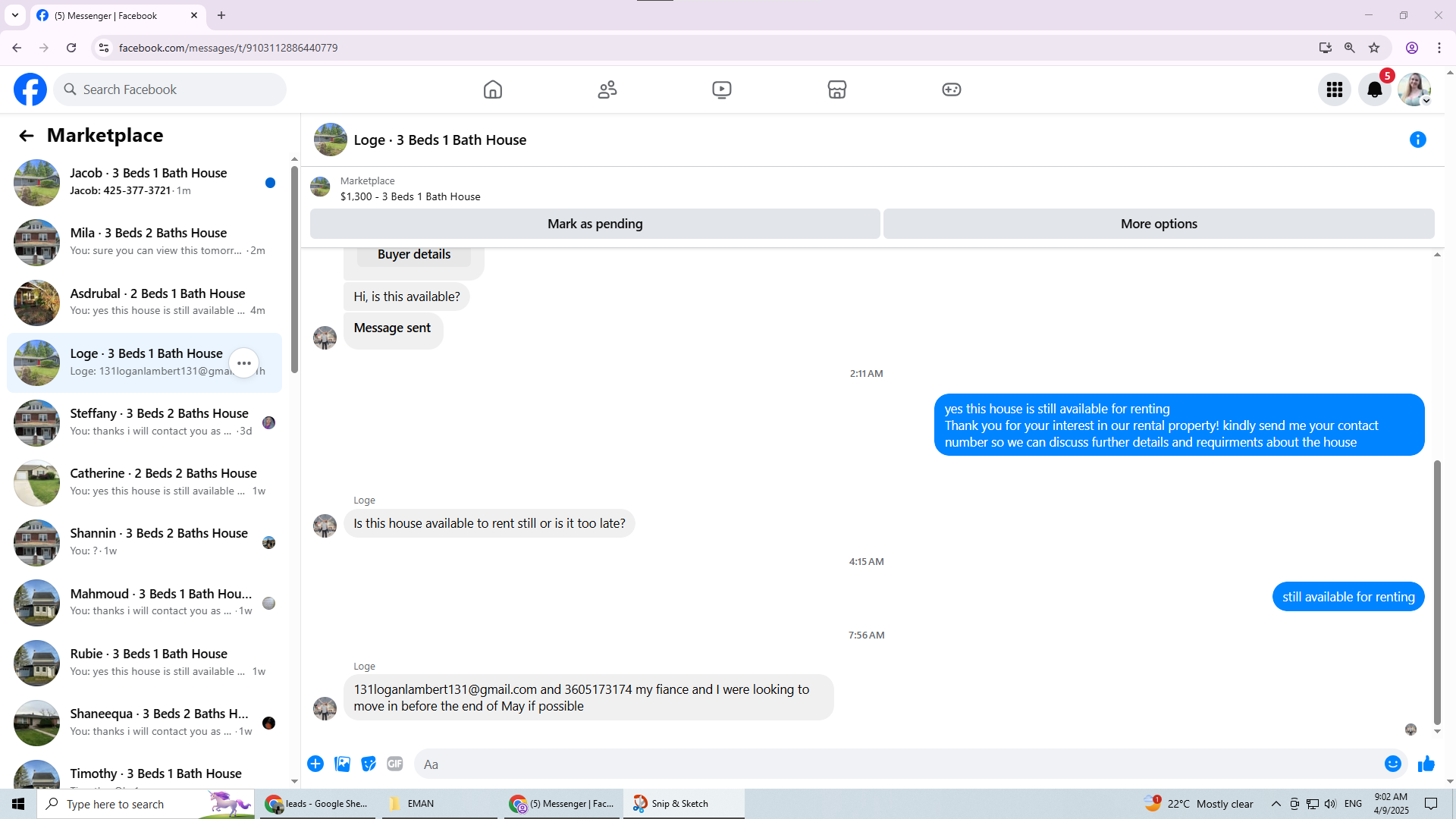
Task: Click the $1,300 - 3 Beds 1 Bath House listing
Action: click(x=410, y=196)
